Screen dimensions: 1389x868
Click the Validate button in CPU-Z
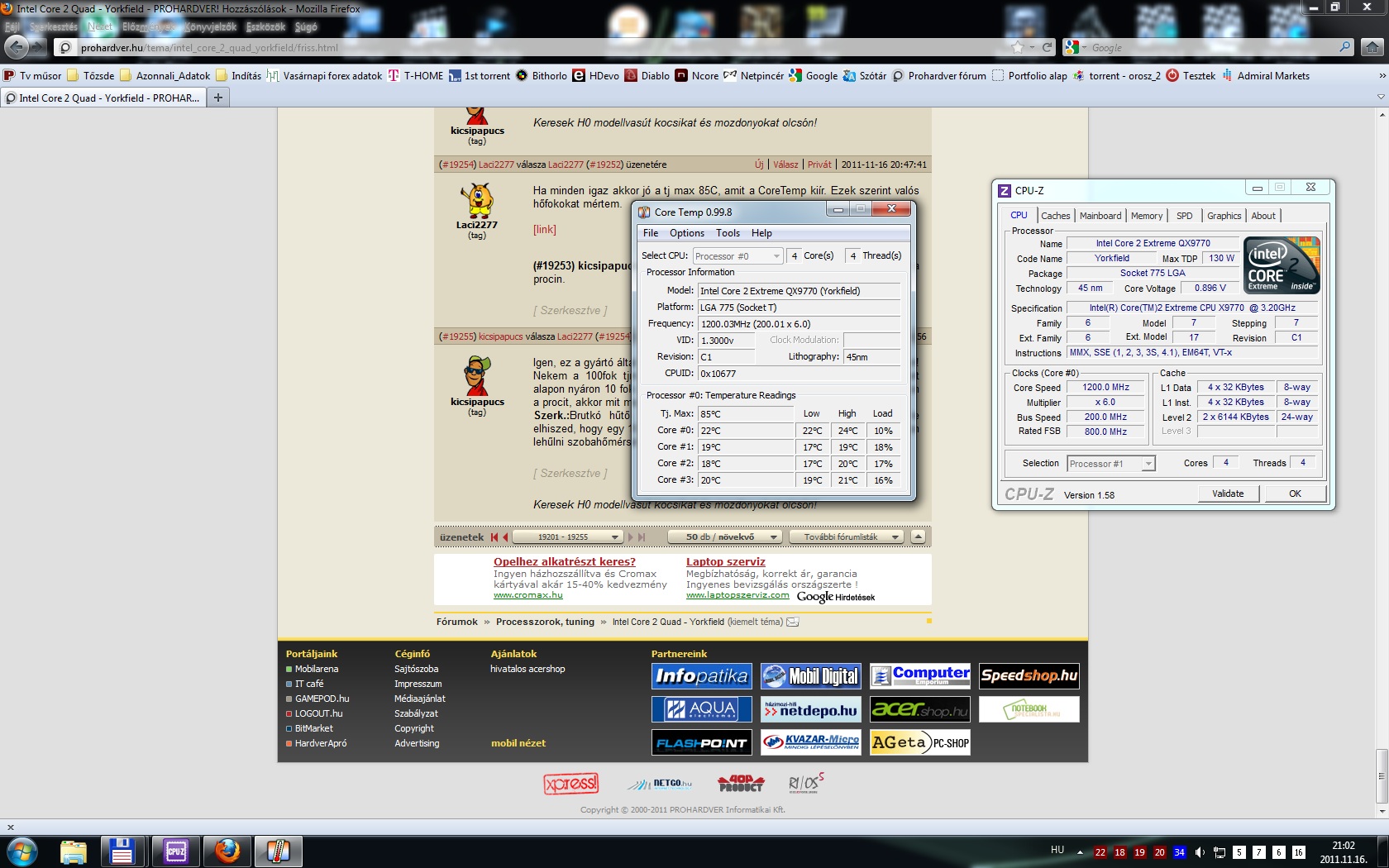pyautogui.click(x=1228, y=494)
